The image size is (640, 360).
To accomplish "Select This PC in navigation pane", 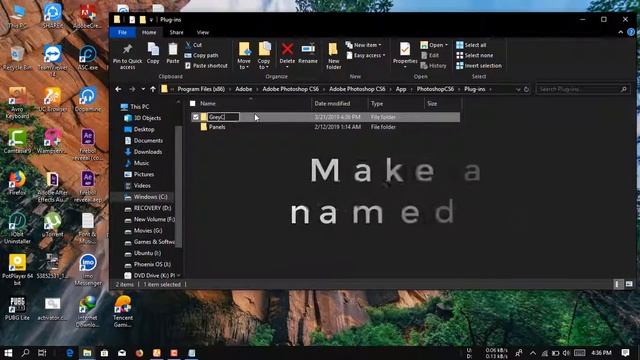I will pos(140,107).
